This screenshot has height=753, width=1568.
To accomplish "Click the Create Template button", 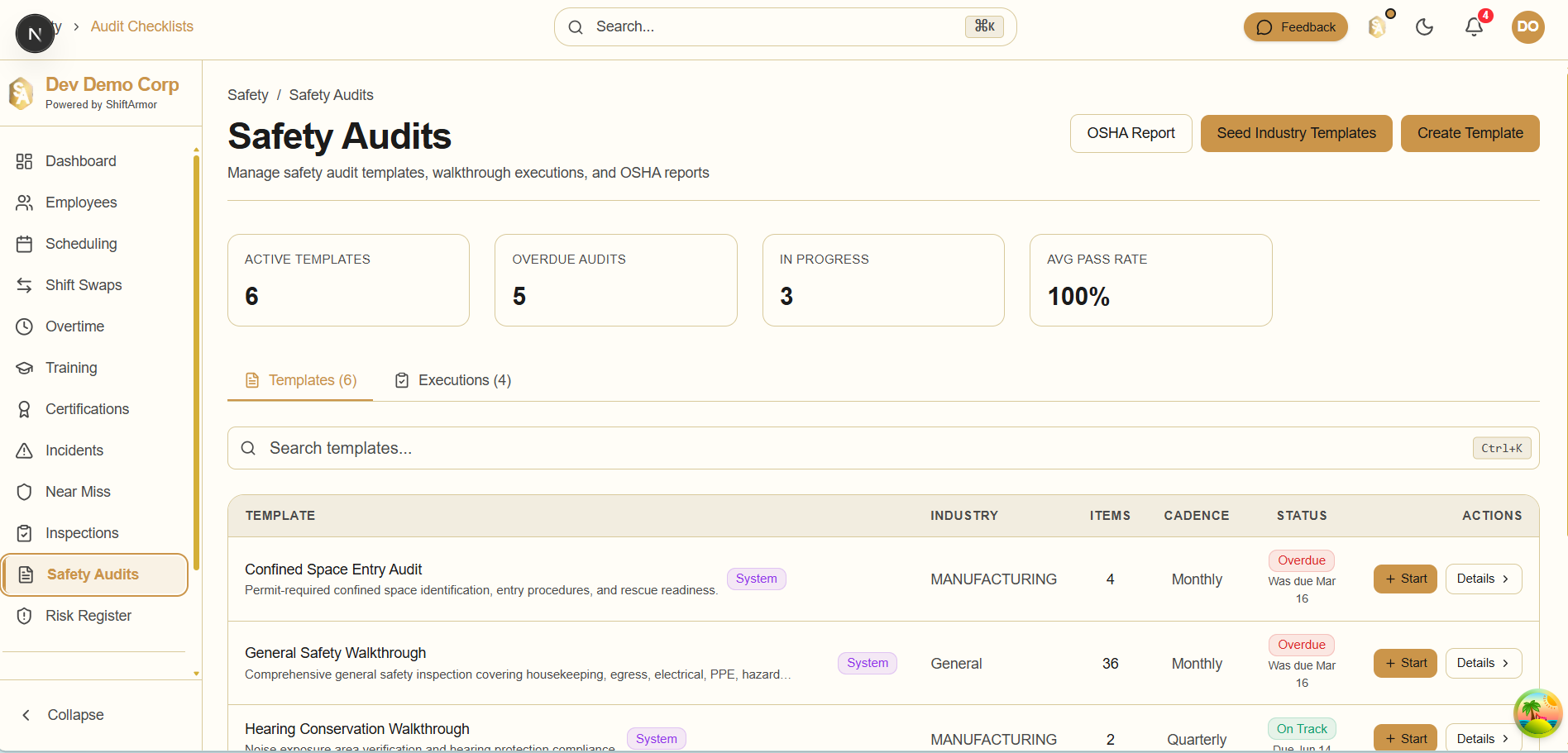I will [1470, 133].
